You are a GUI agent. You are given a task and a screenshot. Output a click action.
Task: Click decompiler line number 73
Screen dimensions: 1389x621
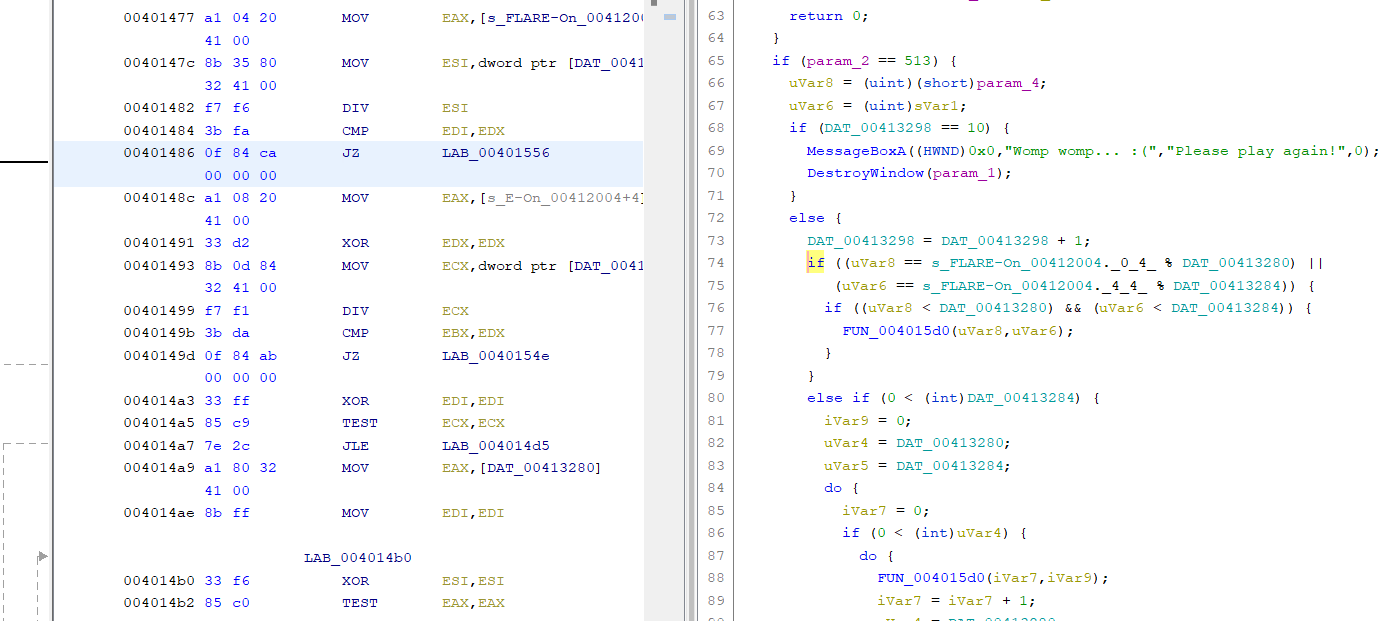click(x=715, y=241)
